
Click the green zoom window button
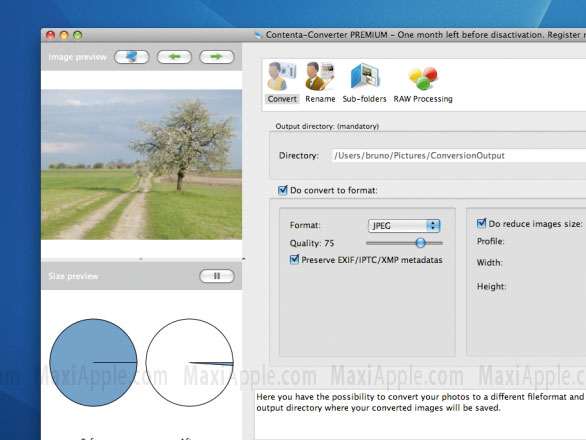[78, 35]
